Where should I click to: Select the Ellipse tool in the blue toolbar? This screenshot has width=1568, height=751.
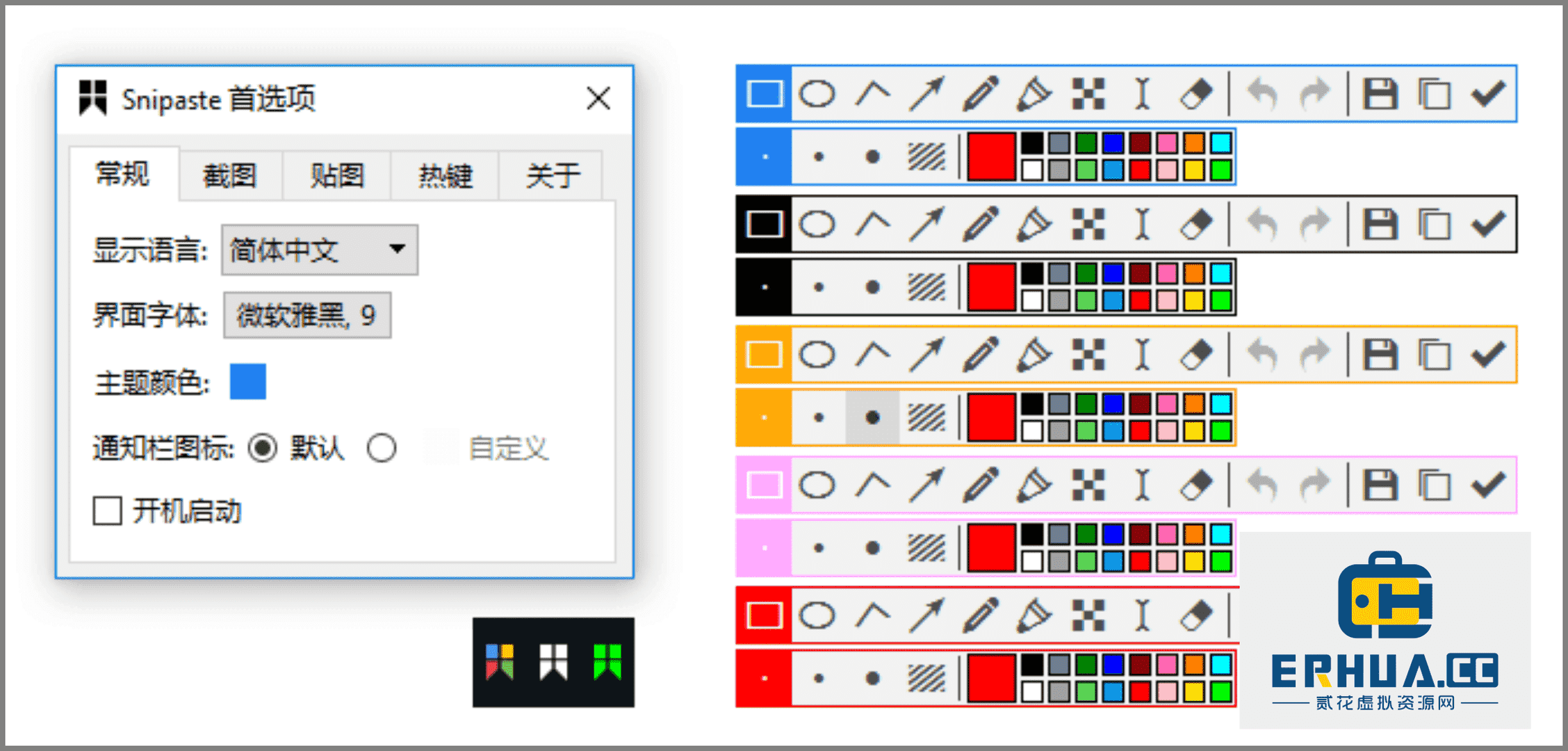817,94
